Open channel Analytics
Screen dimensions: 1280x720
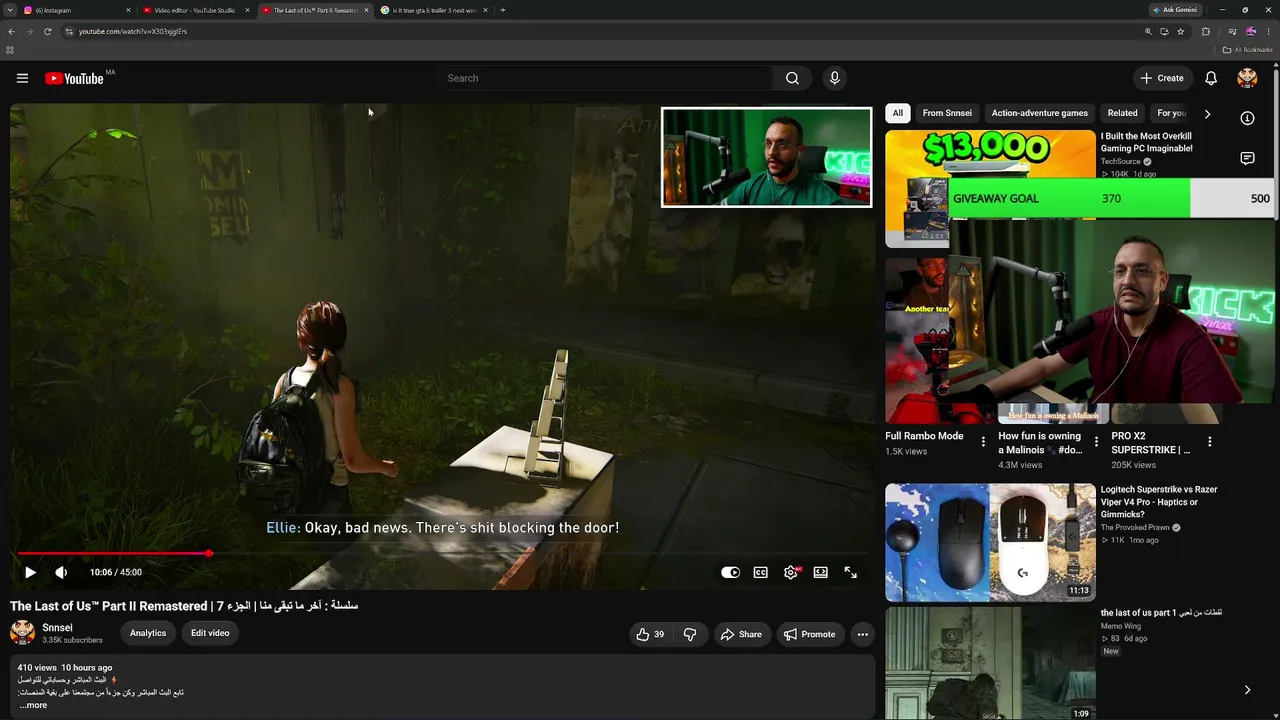point(148,633)
